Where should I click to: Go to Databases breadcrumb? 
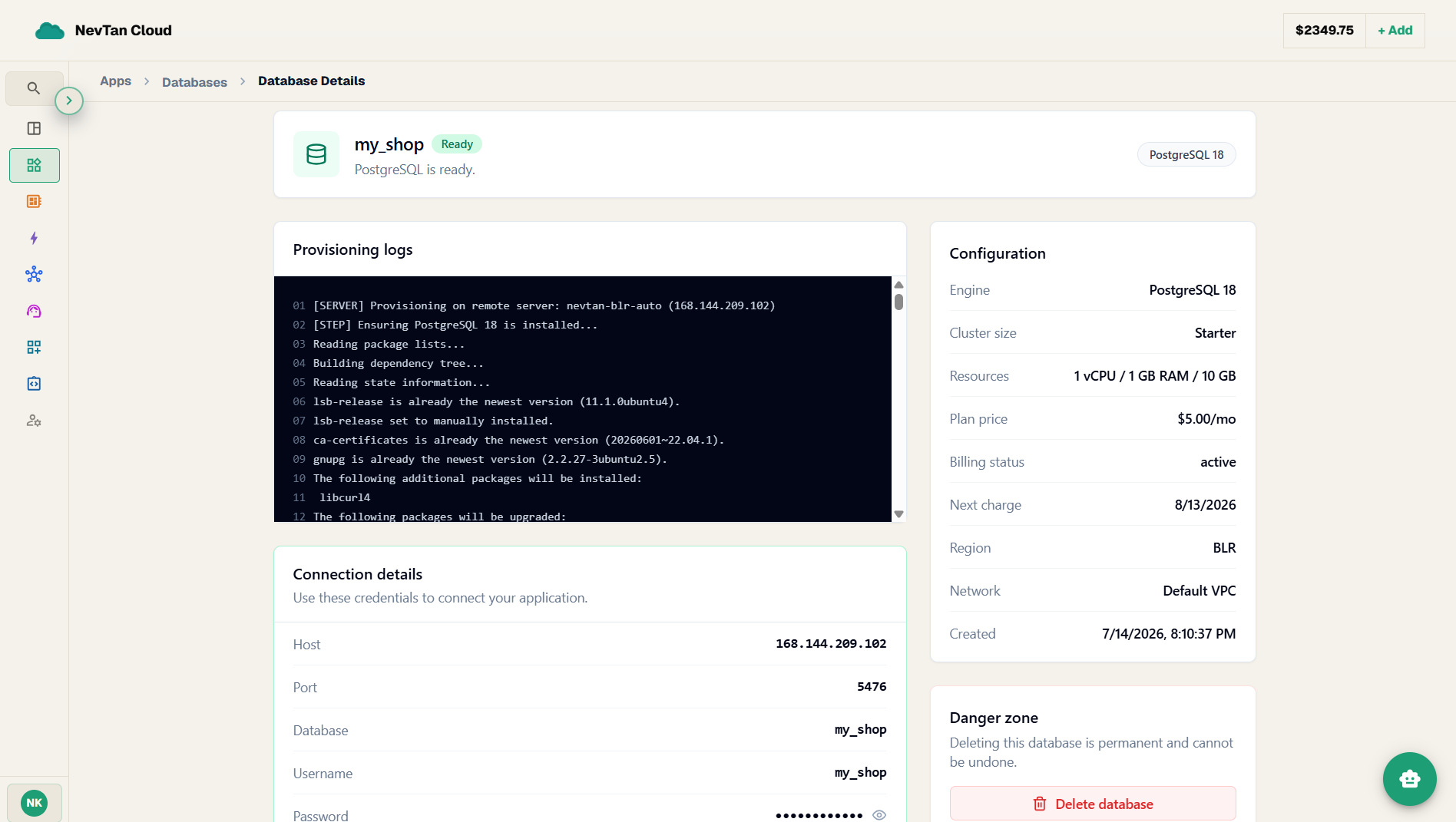194,82
